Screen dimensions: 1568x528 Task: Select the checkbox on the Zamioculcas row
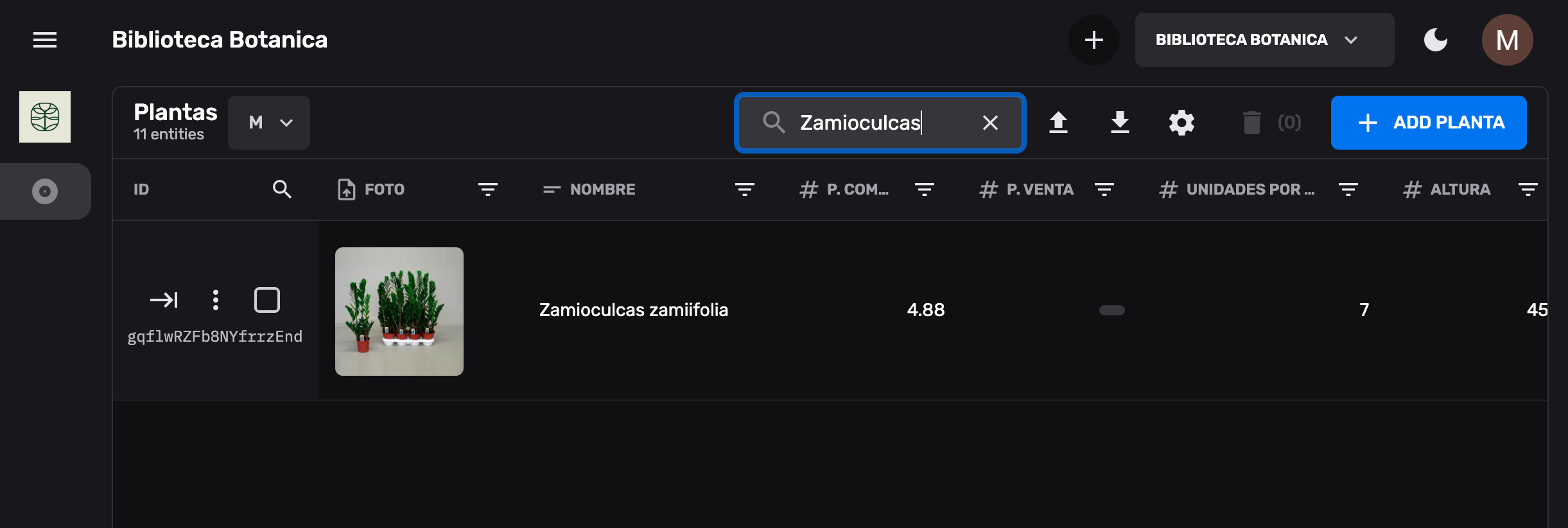click(267, 299)
